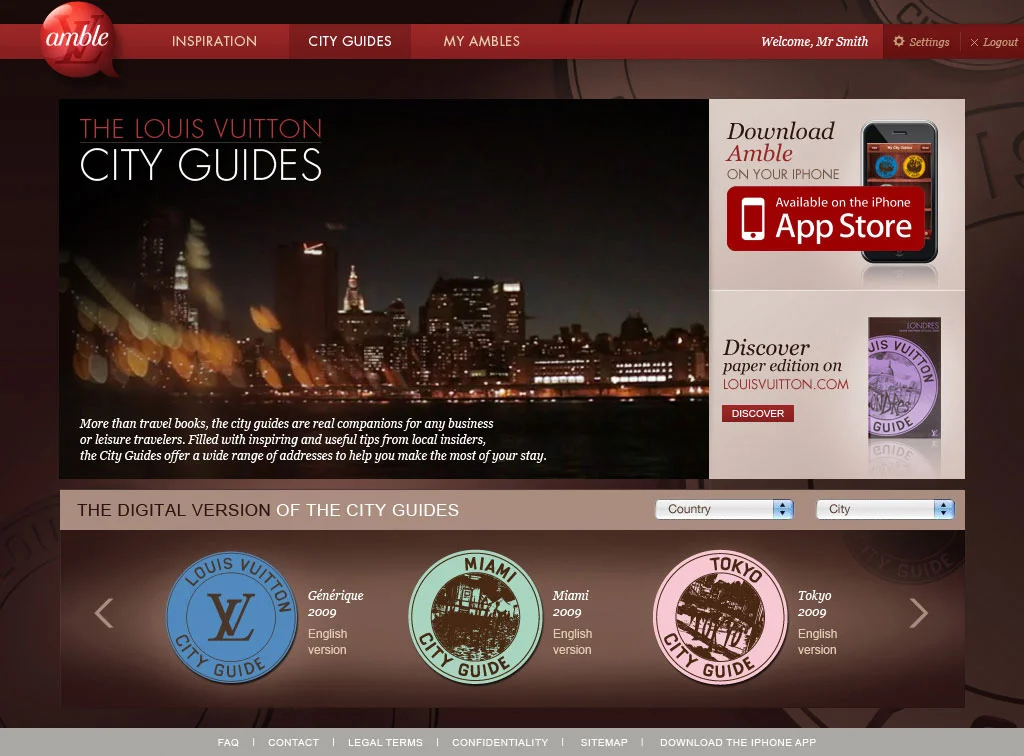Viewport: 1024px width, 756px height.
Task: Select the blue Louis Vuitton Générique badge
Action: [231, 617]
